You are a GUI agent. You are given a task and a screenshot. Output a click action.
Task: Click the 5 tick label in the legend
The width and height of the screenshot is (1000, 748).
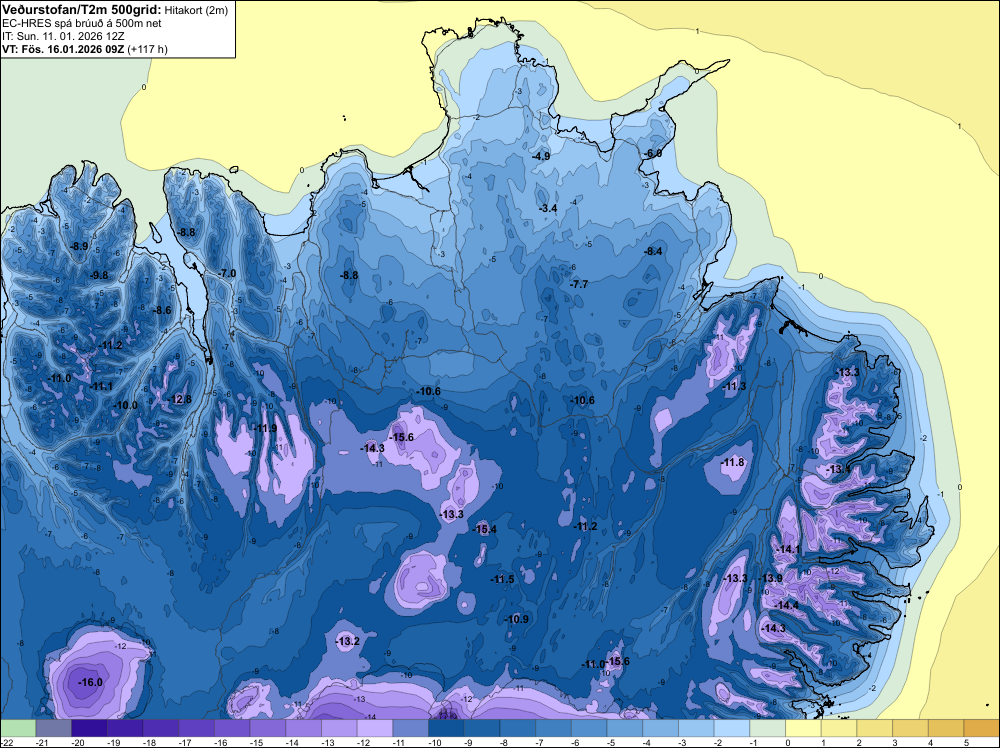967,742
